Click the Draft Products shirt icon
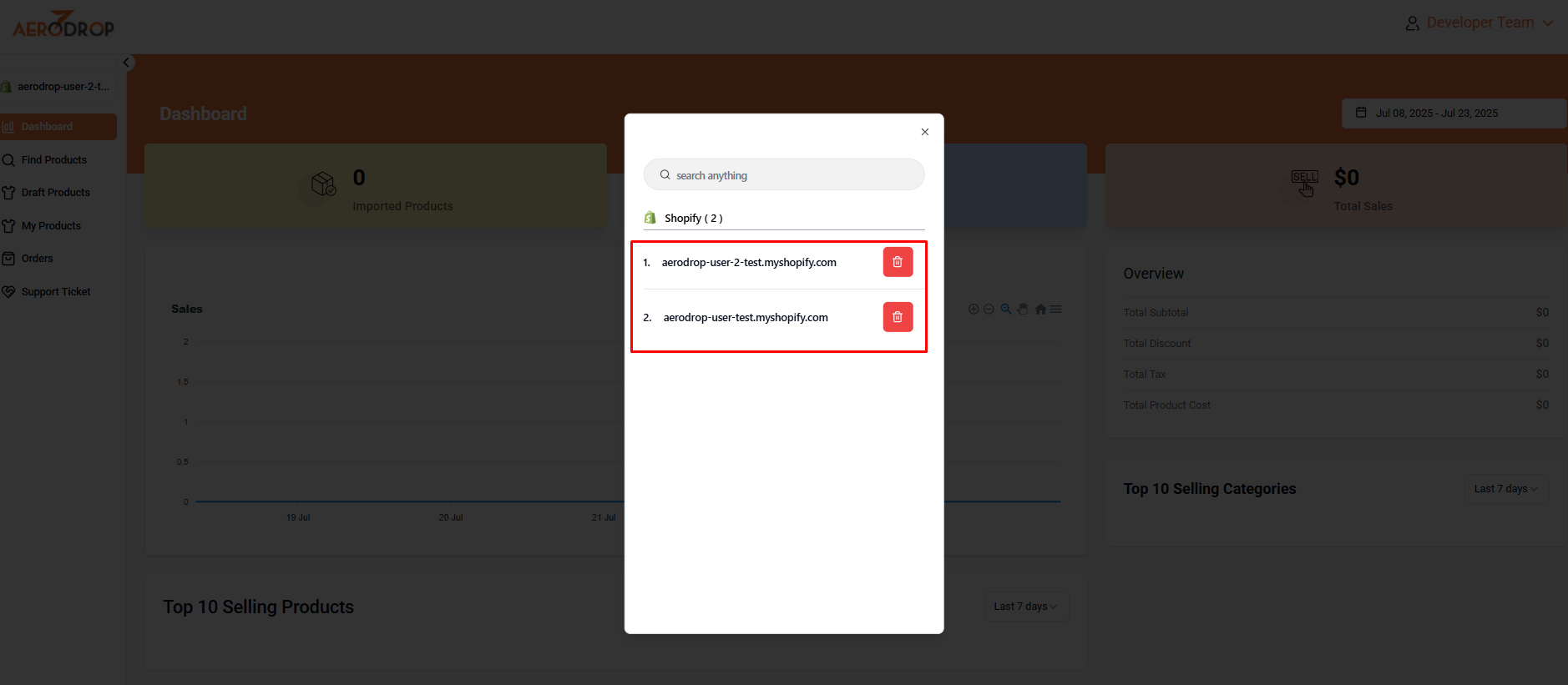Image resolution: width=1568 pixels, height=685 pixels. pos(8,193)
